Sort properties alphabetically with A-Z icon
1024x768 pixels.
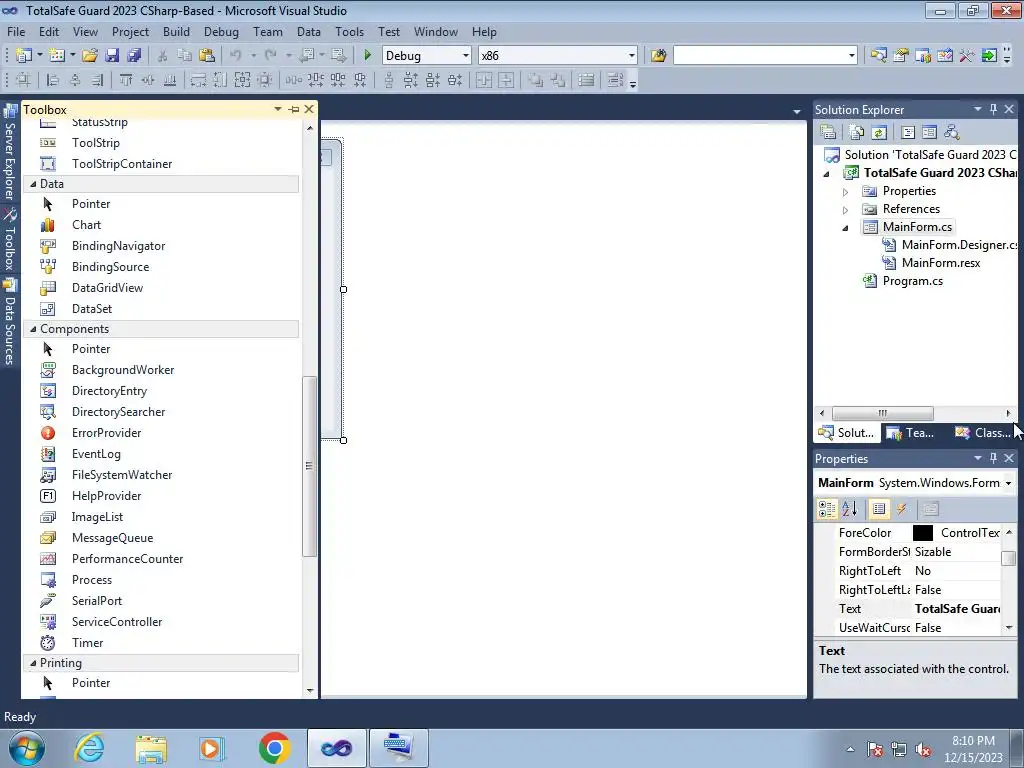click(850, 509)
